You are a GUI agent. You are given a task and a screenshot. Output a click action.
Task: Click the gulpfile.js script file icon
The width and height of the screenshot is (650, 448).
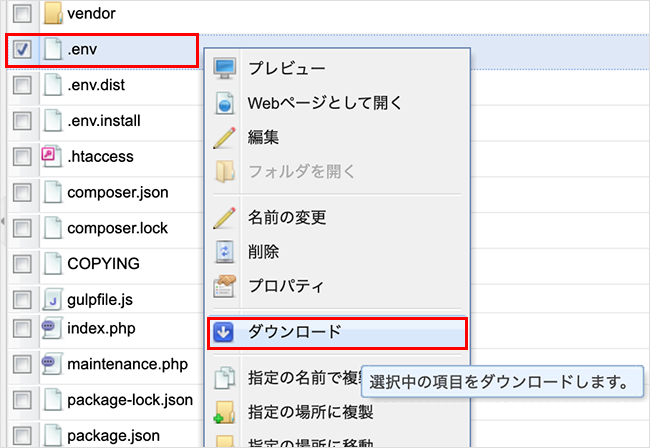pos(52,300)
